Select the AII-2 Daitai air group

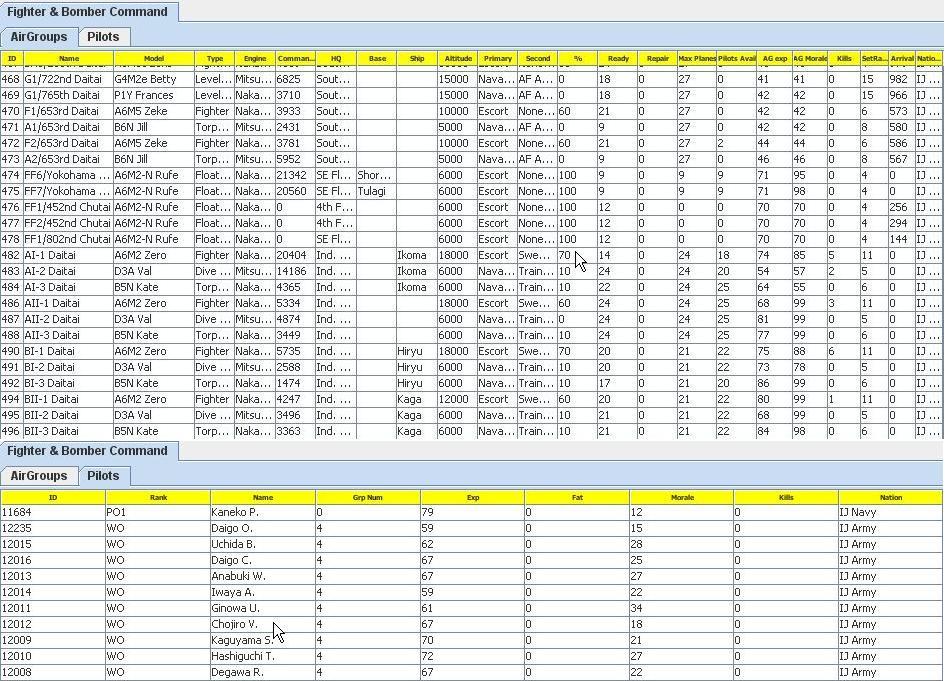(471, 319)
